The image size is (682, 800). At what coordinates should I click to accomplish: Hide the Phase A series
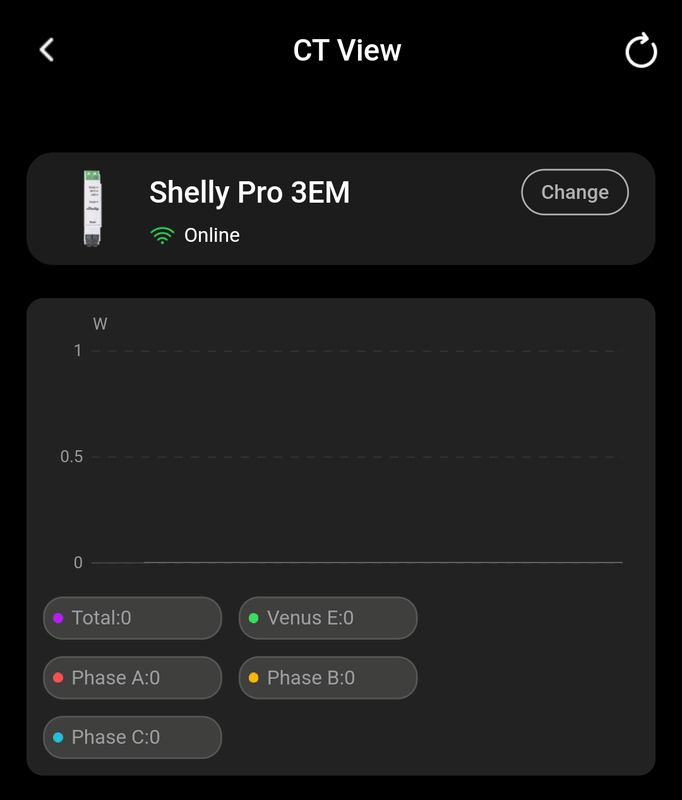132,678
